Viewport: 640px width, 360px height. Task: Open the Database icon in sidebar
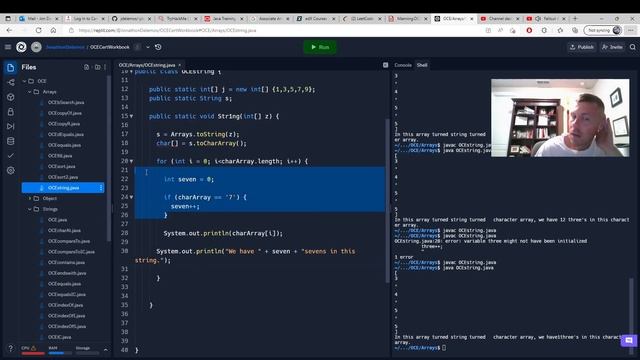click(x=11, y=141)
